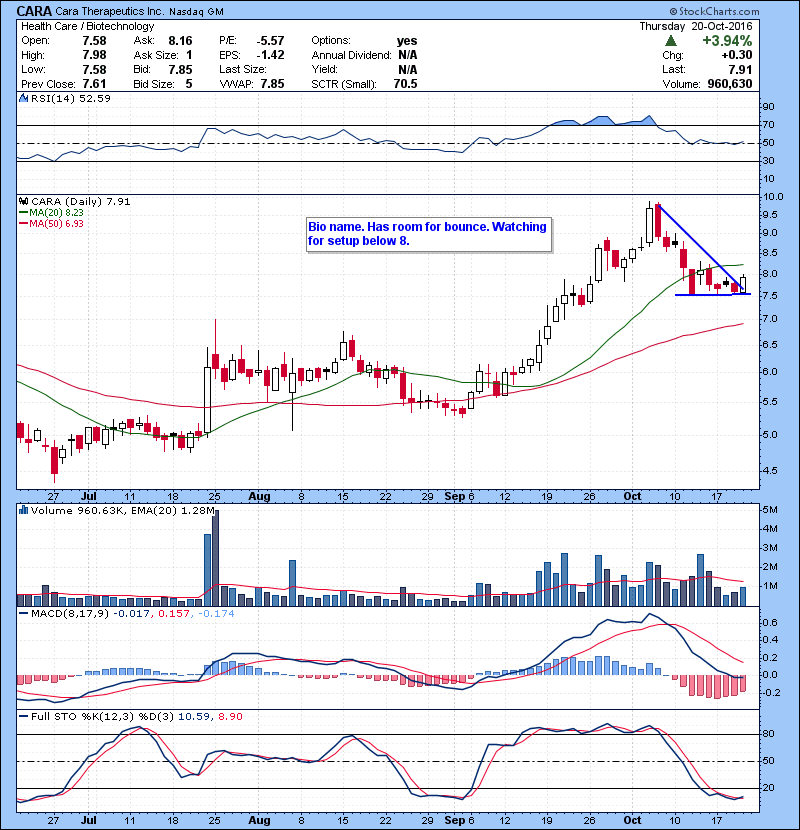The height and width of the screenshot is (830, 800).
Task: Open the StockCharts.com watermark link
Action: click(x=714, y=11)
